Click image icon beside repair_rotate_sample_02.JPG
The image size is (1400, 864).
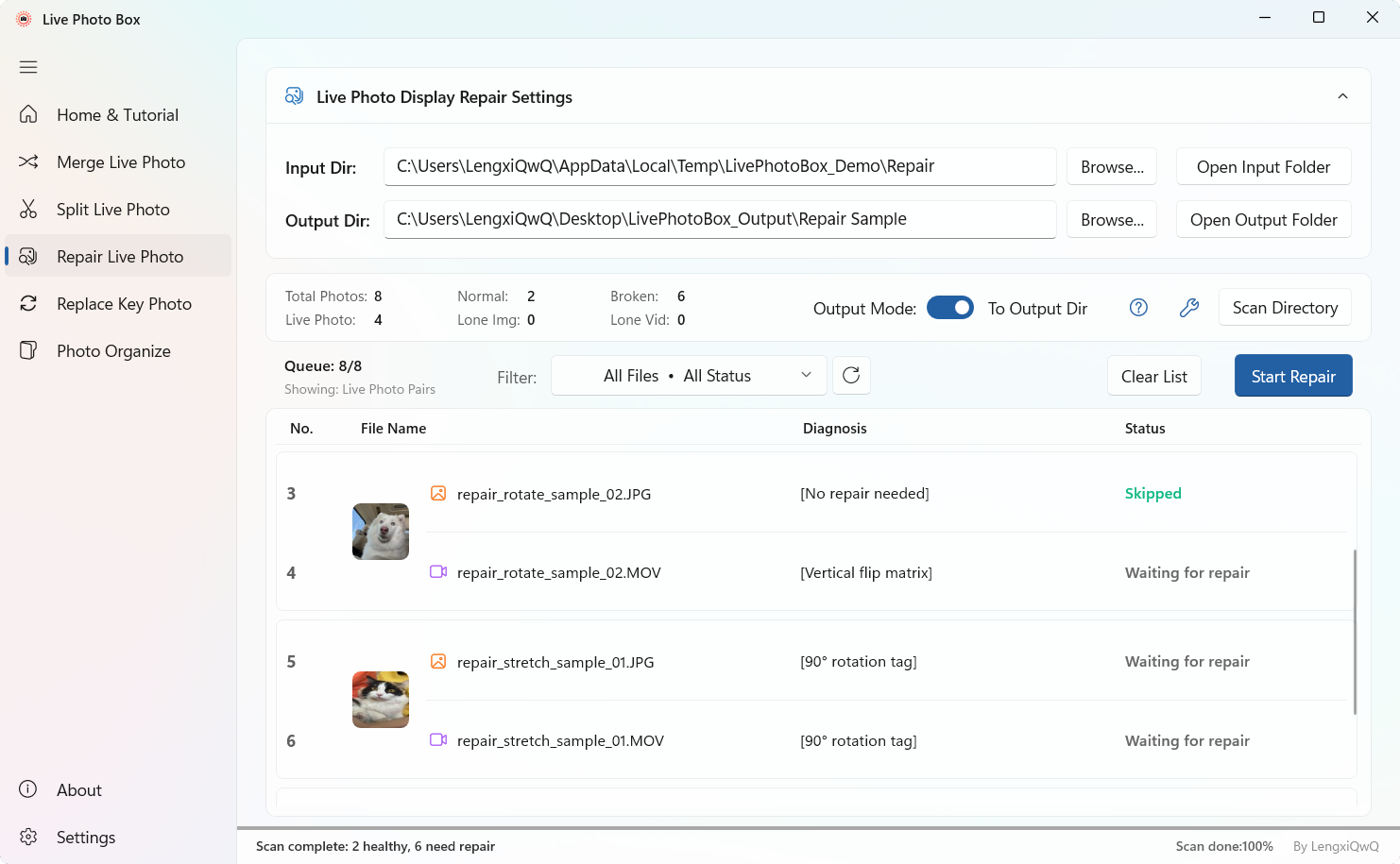(x=438, y=493)
